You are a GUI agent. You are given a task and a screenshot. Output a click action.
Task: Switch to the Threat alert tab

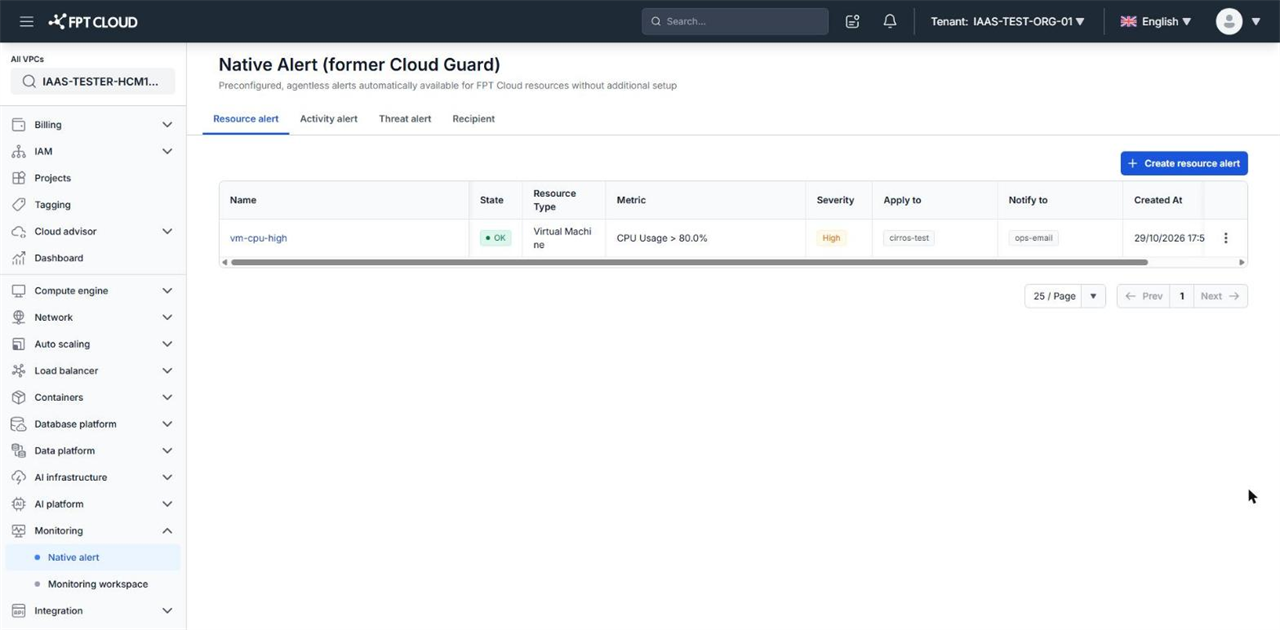coord(405,119)
